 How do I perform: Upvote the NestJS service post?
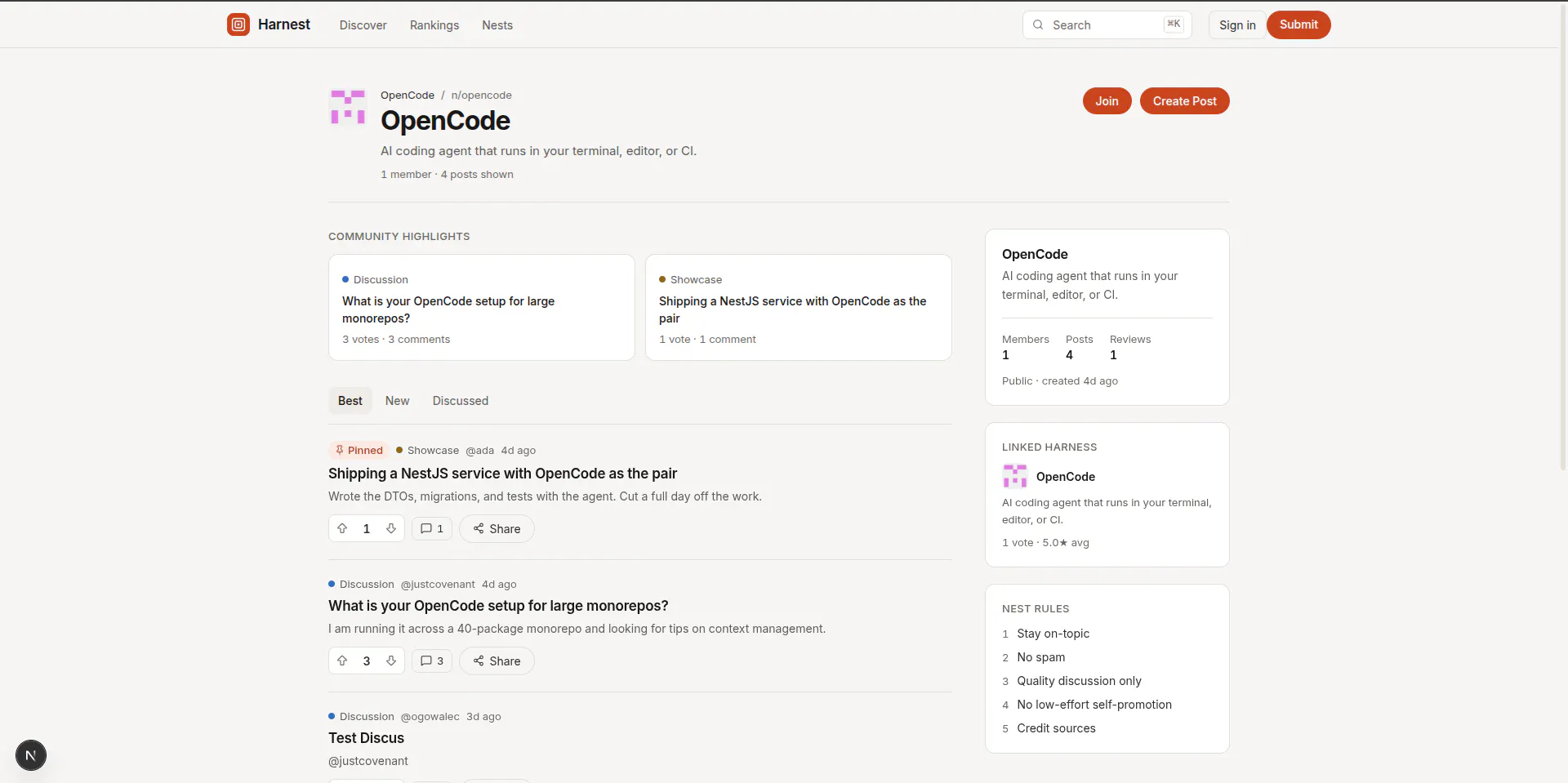coord(342,528)
